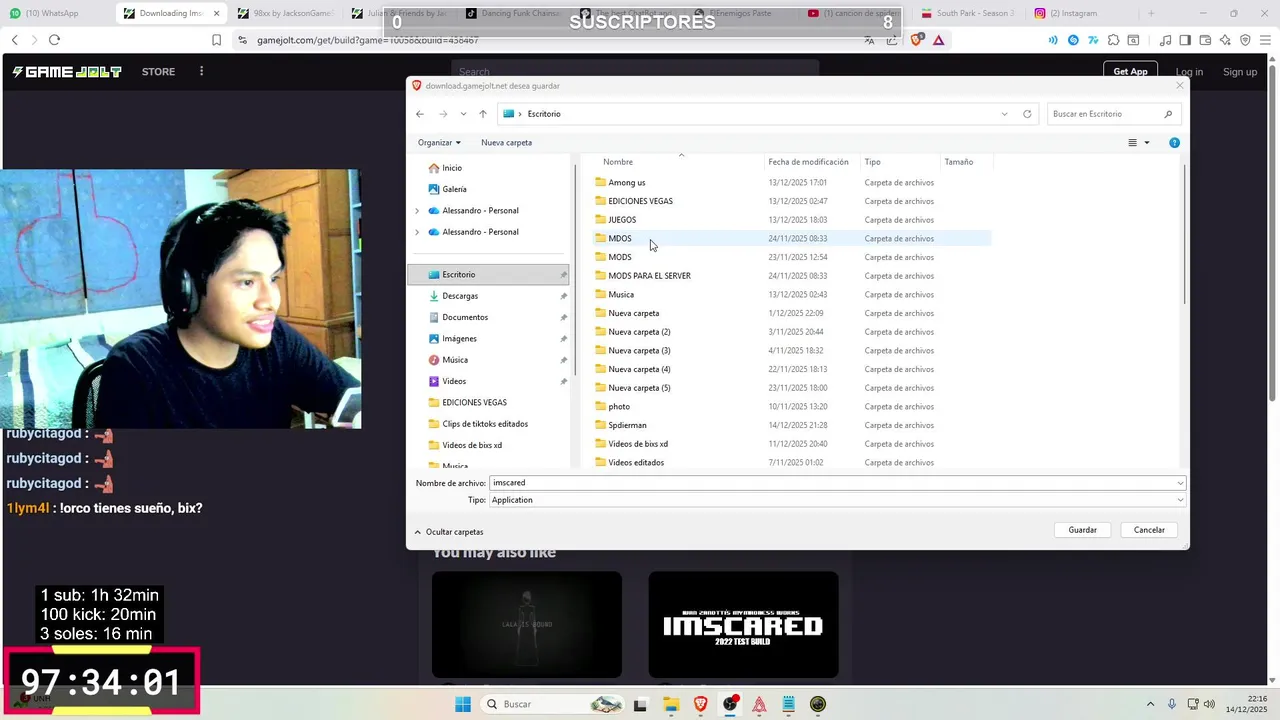Open the Game Jolt logo home

[x=67, y=72]
